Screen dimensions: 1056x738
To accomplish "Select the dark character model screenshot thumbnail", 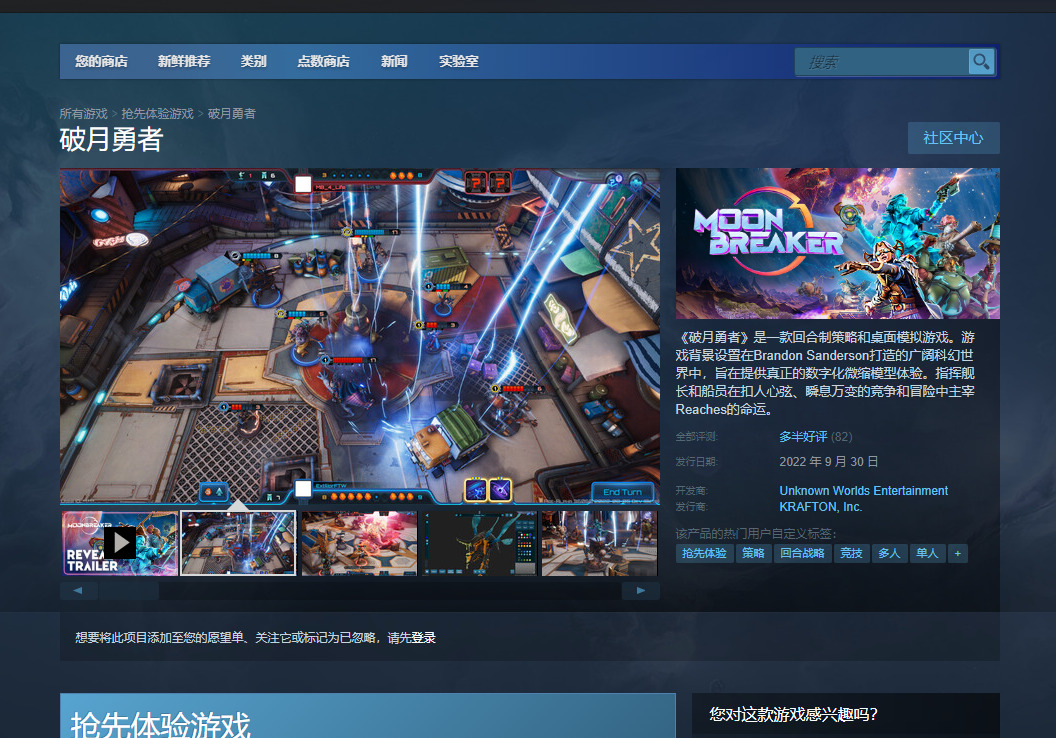I will [479, 543].
